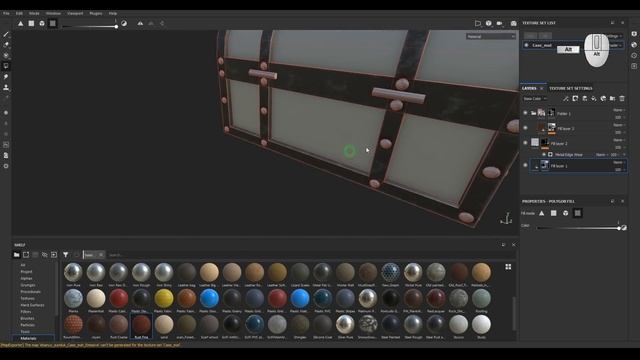Open Fill layer 2 blend mode dropdown

(618, 140)
